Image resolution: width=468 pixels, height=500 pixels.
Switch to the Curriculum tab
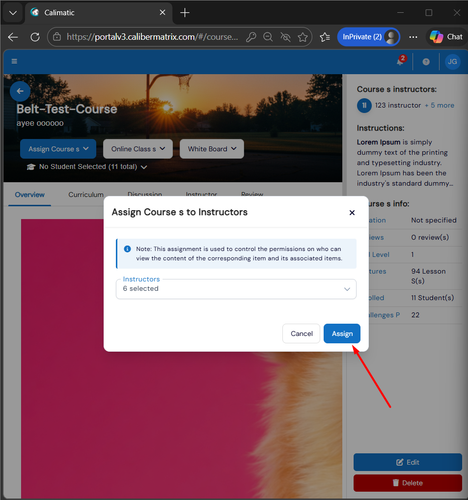tap(86, 195)
